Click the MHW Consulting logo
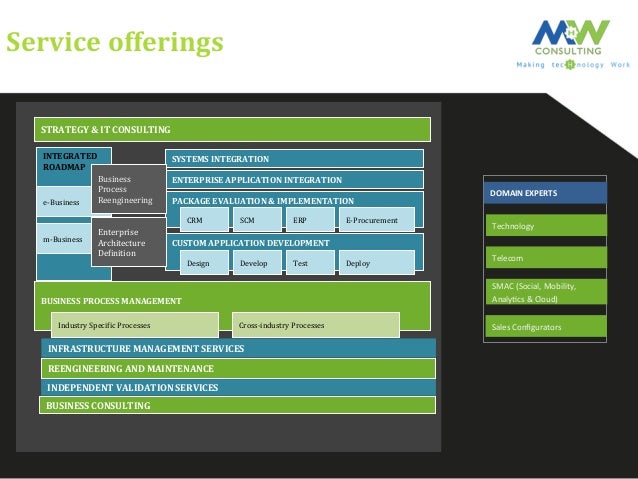This screenshot has height=479, width=638. click(x=571, y=37)
